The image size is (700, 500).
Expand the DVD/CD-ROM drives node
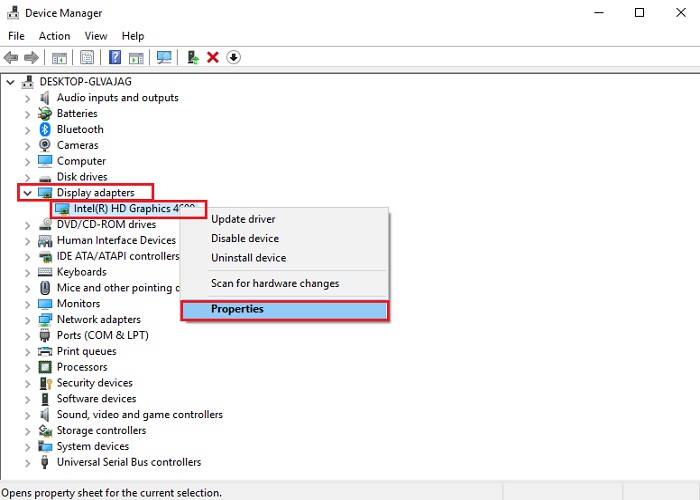[x=28, y=225]
